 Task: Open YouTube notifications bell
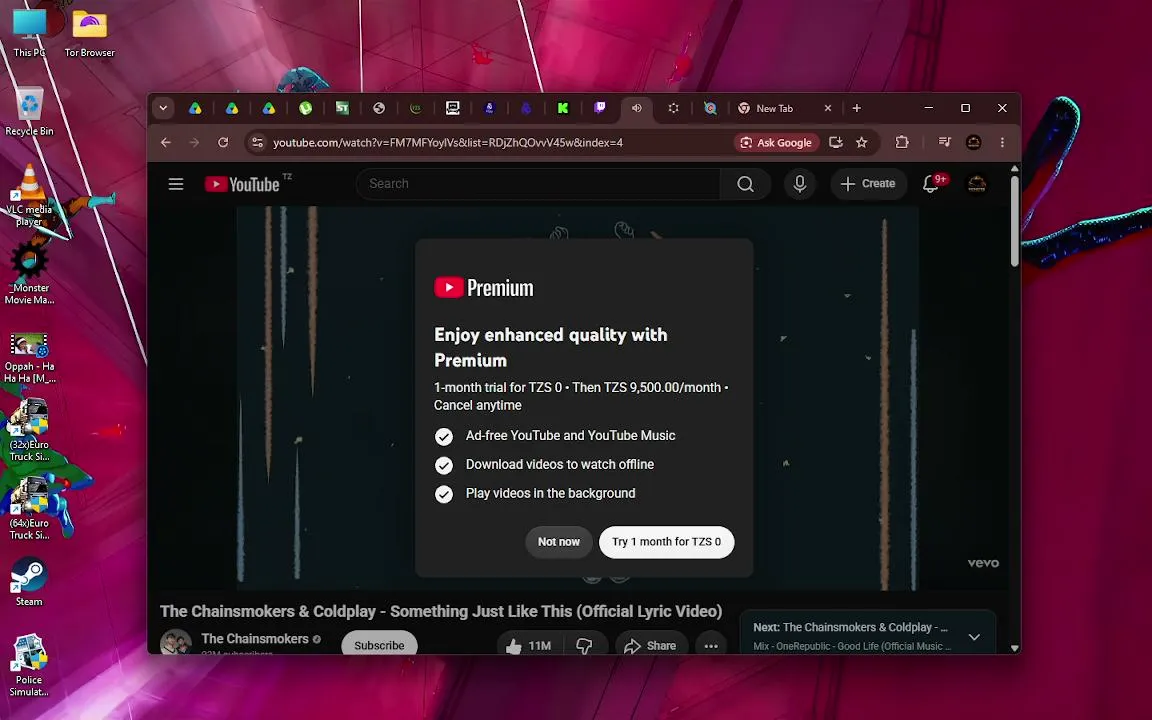[x=931, y=184]
